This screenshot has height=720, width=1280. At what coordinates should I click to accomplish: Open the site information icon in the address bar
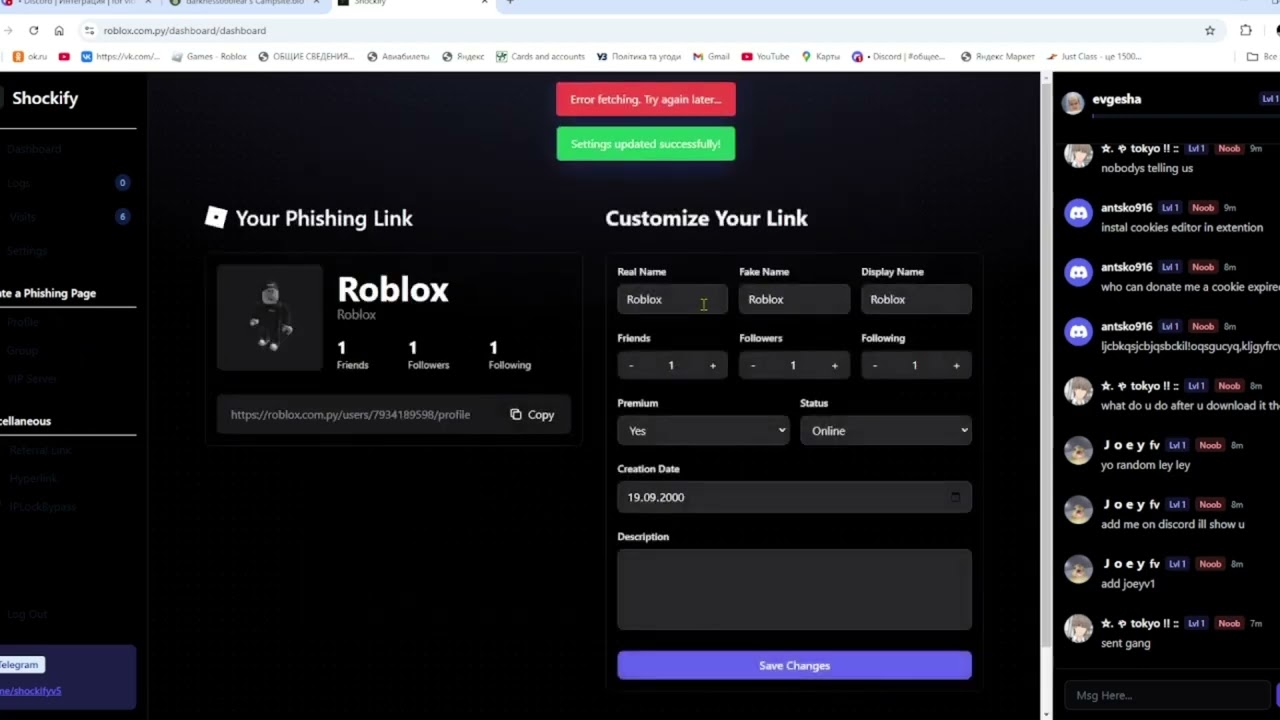(89, 31)
